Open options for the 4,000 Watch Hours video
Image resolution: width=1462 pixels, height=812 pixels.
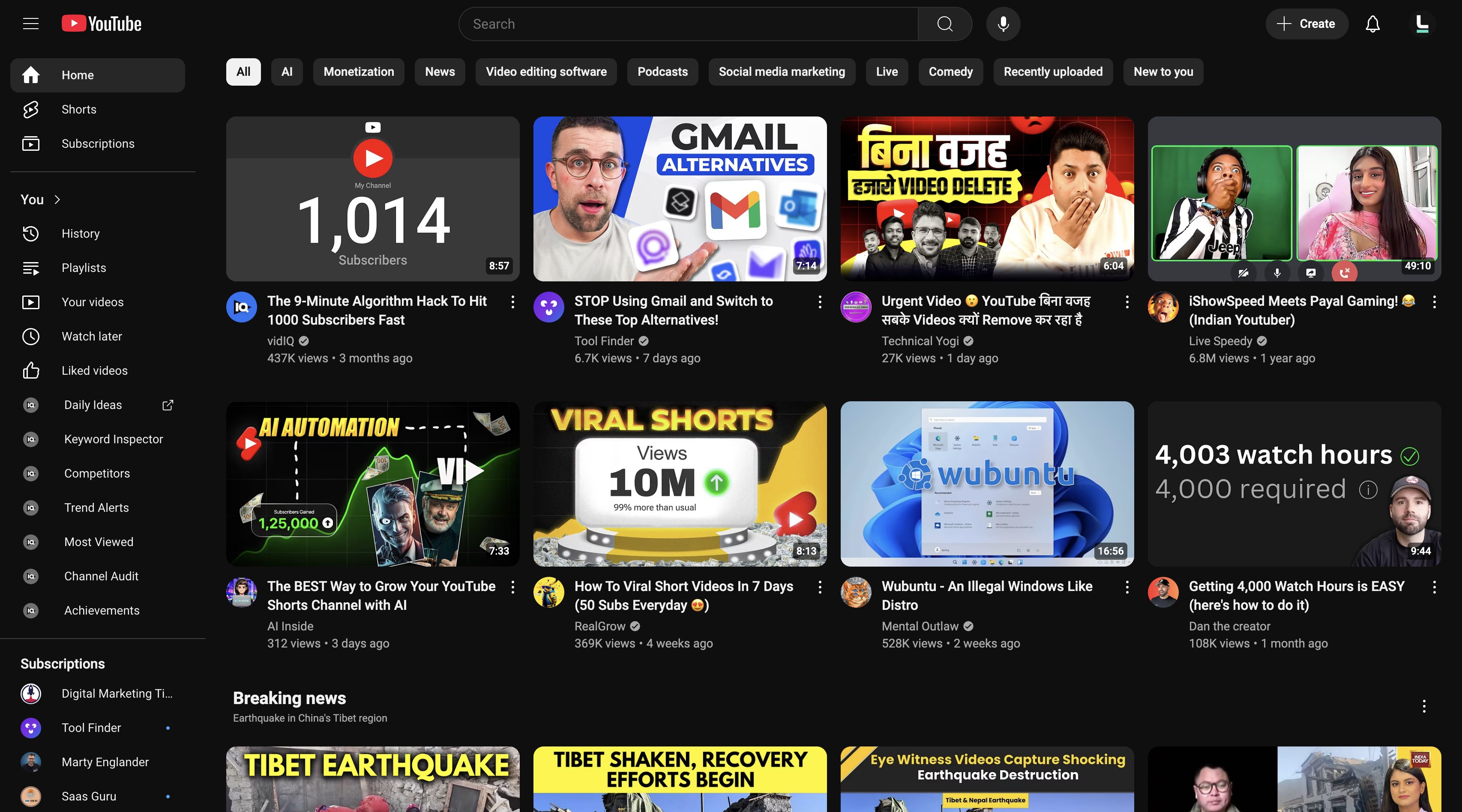click(x=1434, y=588)
